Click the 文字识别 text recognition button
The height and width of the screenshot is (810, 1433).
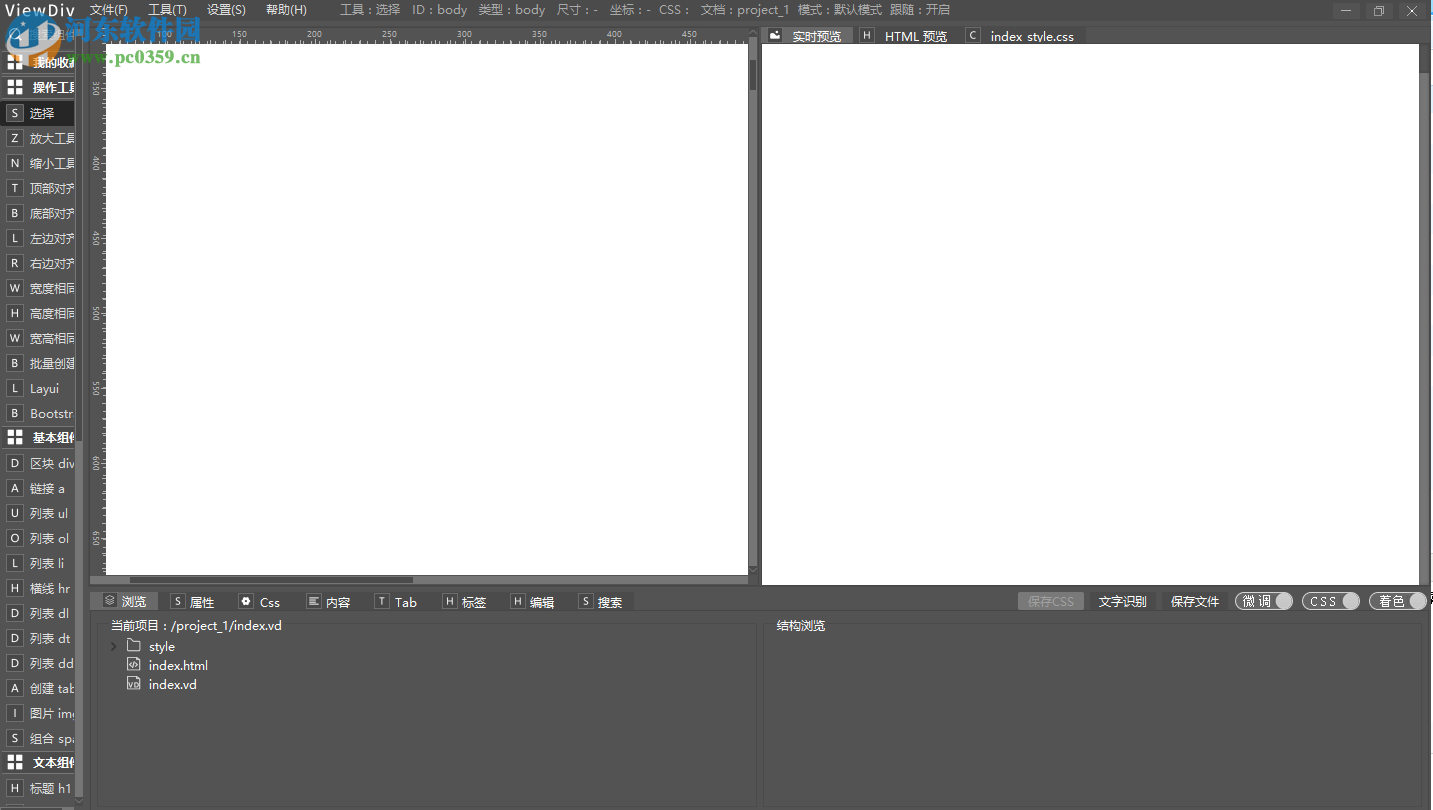1122,601
